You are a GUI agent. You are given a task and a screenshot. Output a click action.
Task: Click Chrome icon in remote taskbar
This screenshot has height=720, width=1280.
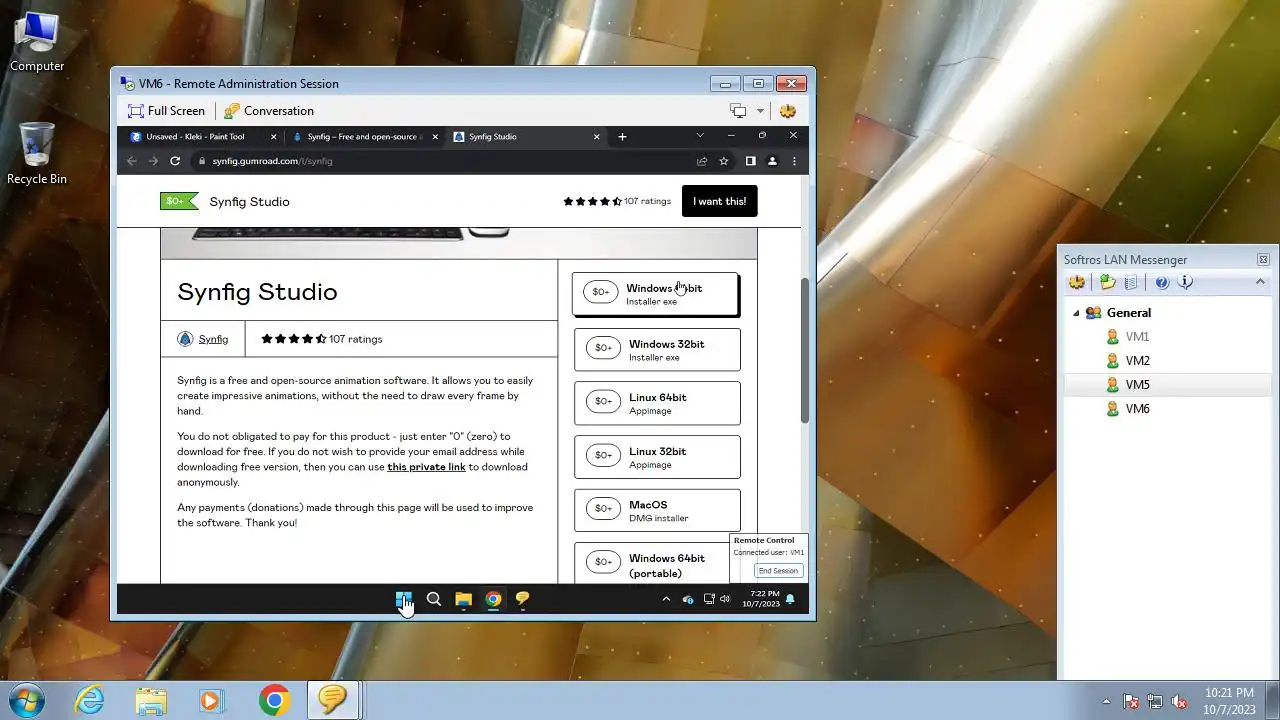point(493,599)
